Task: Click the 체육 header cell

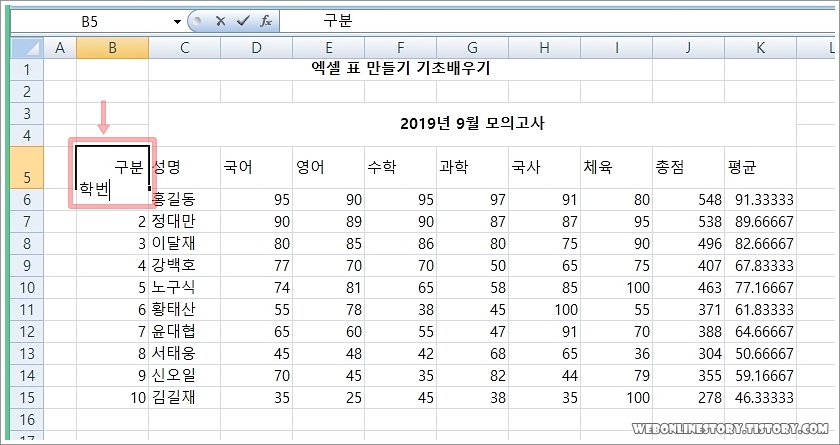Action: (617, 168)
